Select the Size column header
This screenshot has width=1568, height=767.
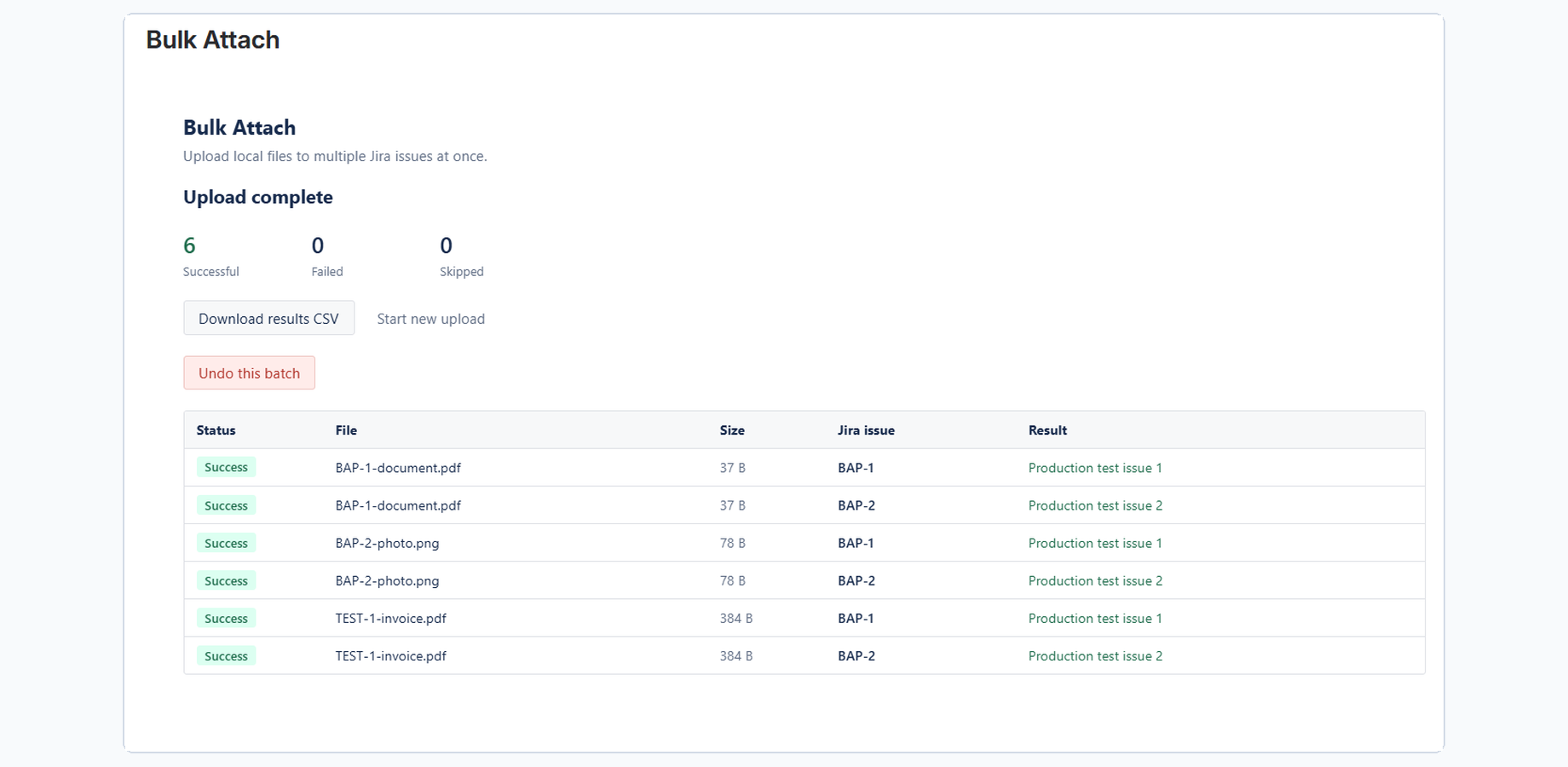tap(732, 430)
